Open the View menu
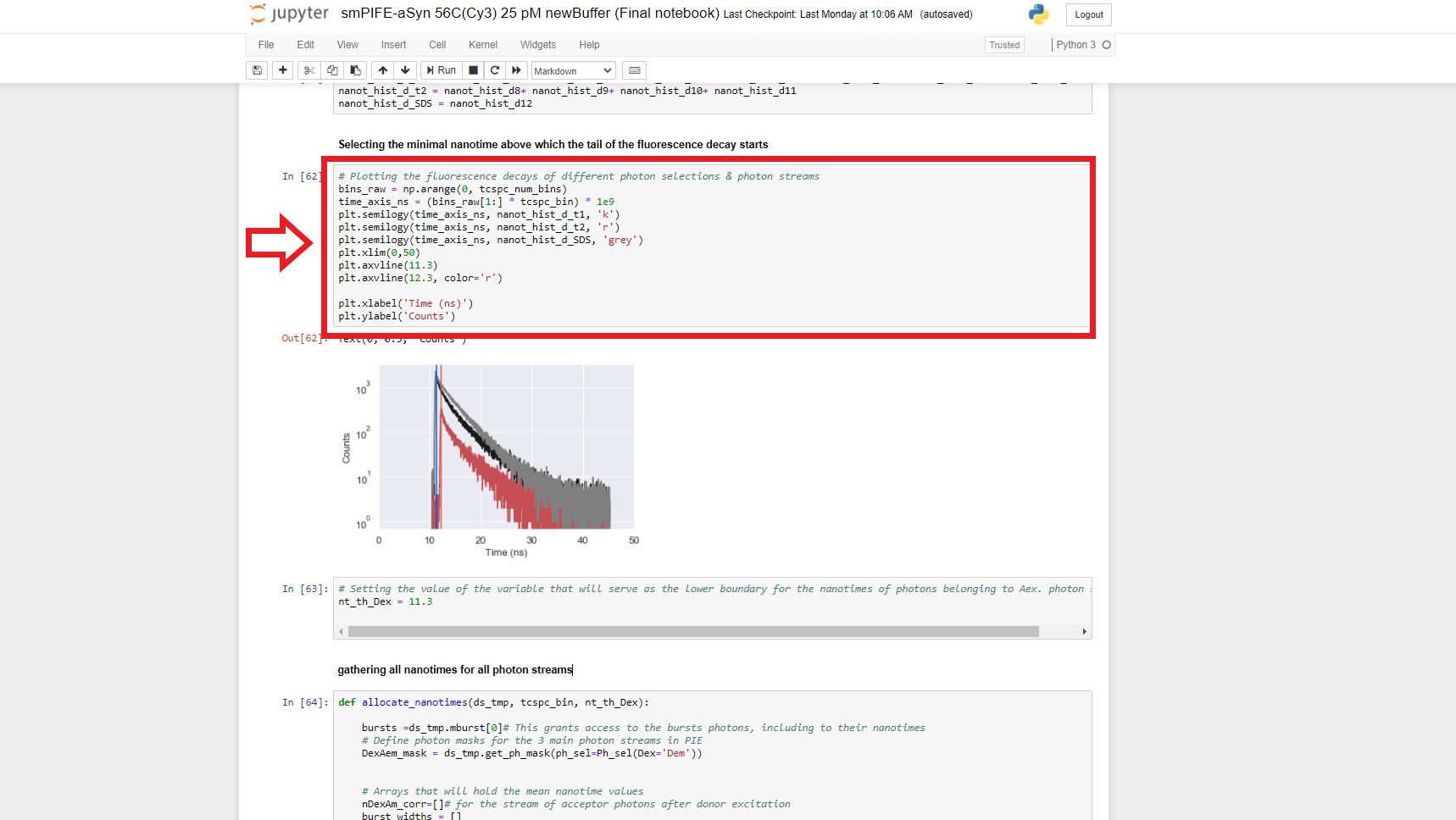1456x820 pixels. pyautogui.click(x=347, y=45)
